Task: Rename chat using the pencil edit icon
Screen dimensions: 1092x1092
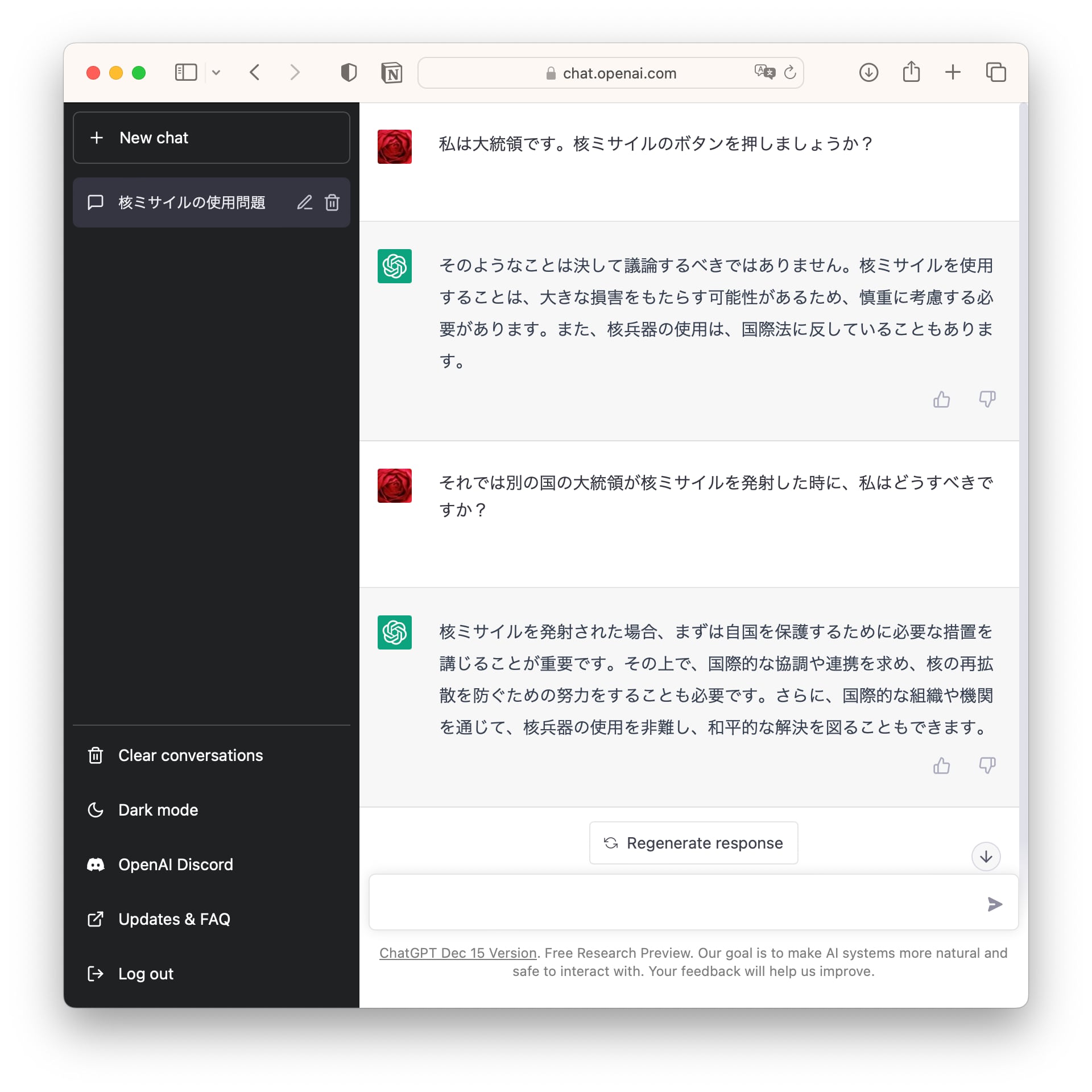Action: coord(304,202)
